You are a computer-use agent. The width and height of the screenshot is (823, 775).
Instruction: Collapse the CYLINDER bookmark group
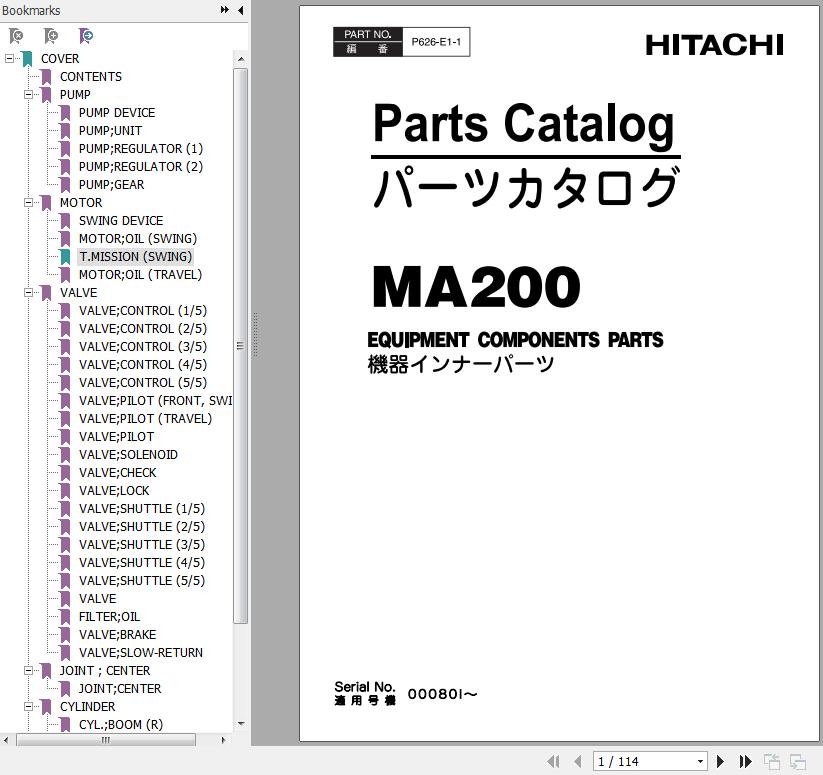pyautogui.click(x=28, y=706)
